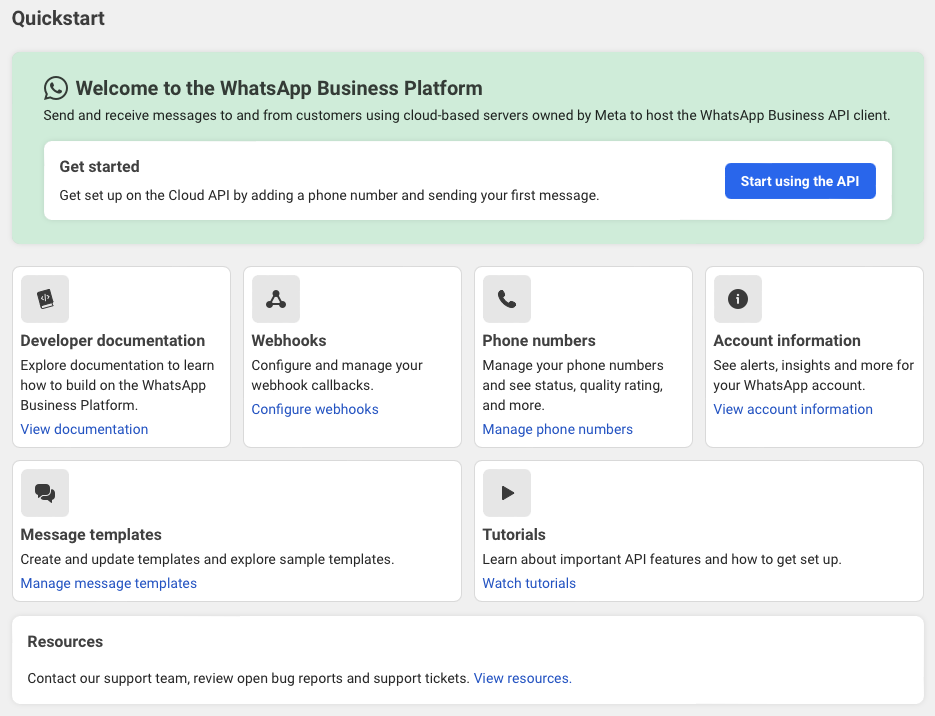Screen dimensions: 935x716
Task: Select the Message templates chat bubbles icon
Action: point(45,493)
